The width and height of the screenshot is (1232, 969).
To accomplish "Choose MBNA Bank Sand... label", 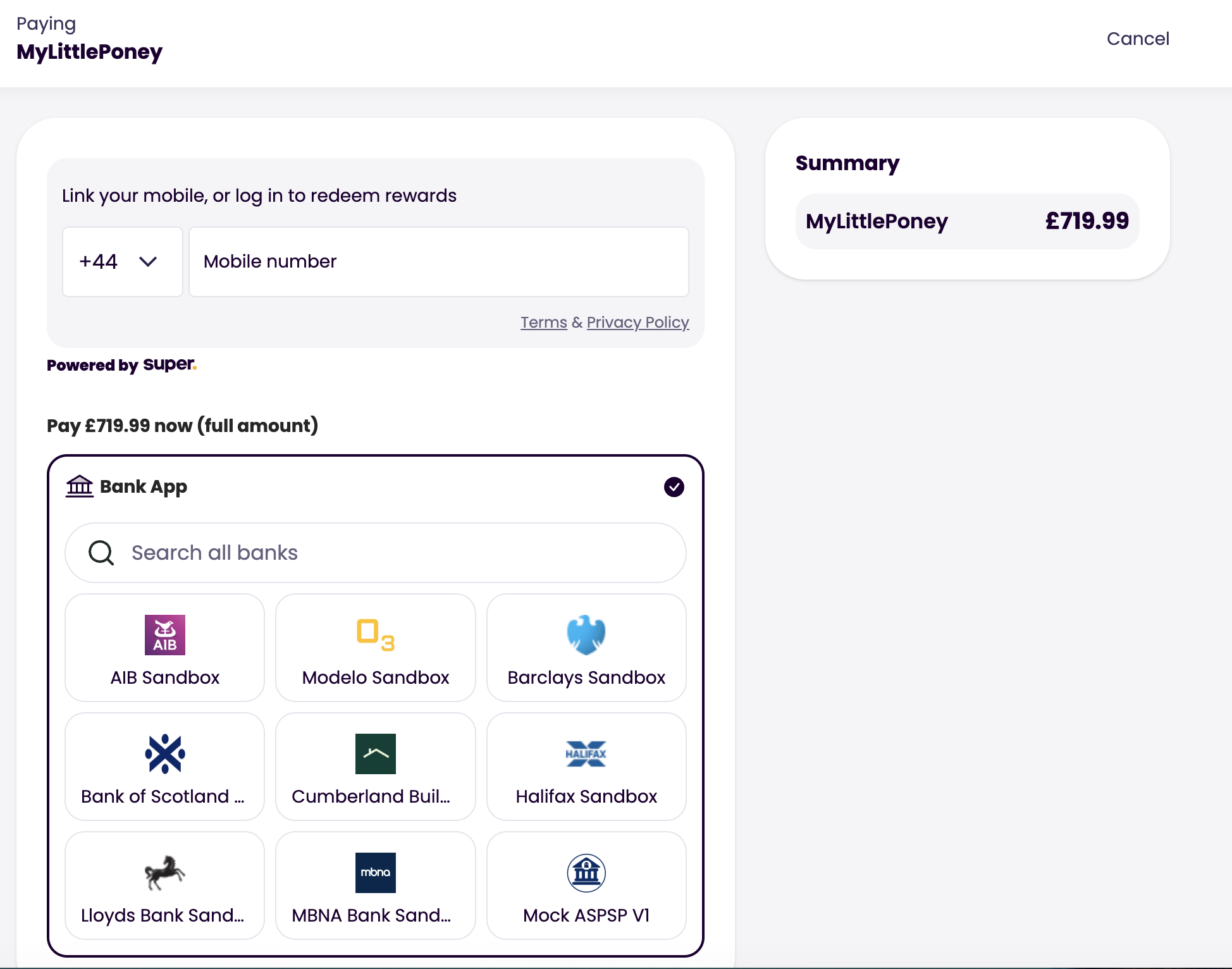I will click(371, 915).
